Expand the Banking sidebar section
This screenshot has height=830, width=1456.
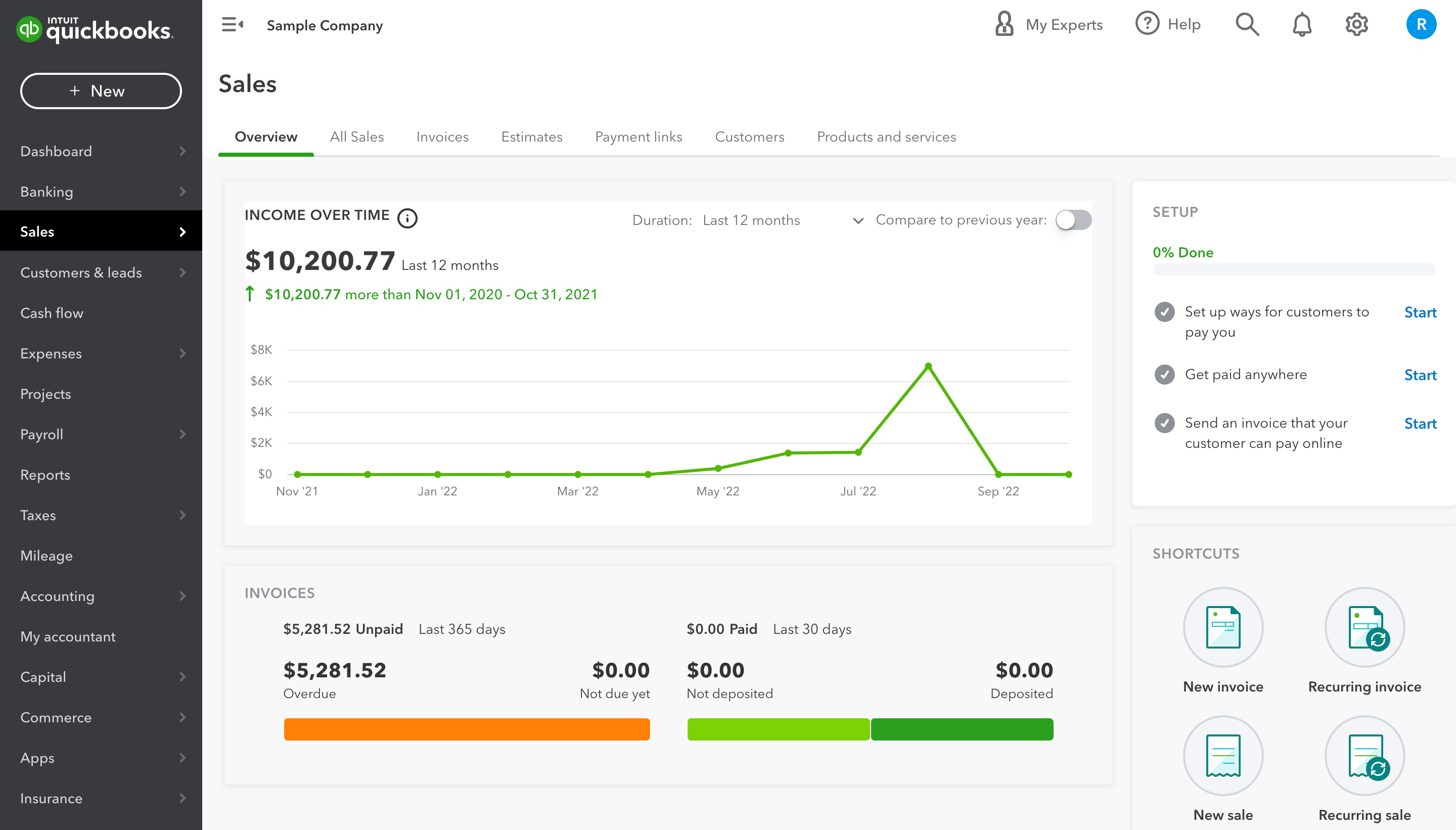(x=47, y=192)
